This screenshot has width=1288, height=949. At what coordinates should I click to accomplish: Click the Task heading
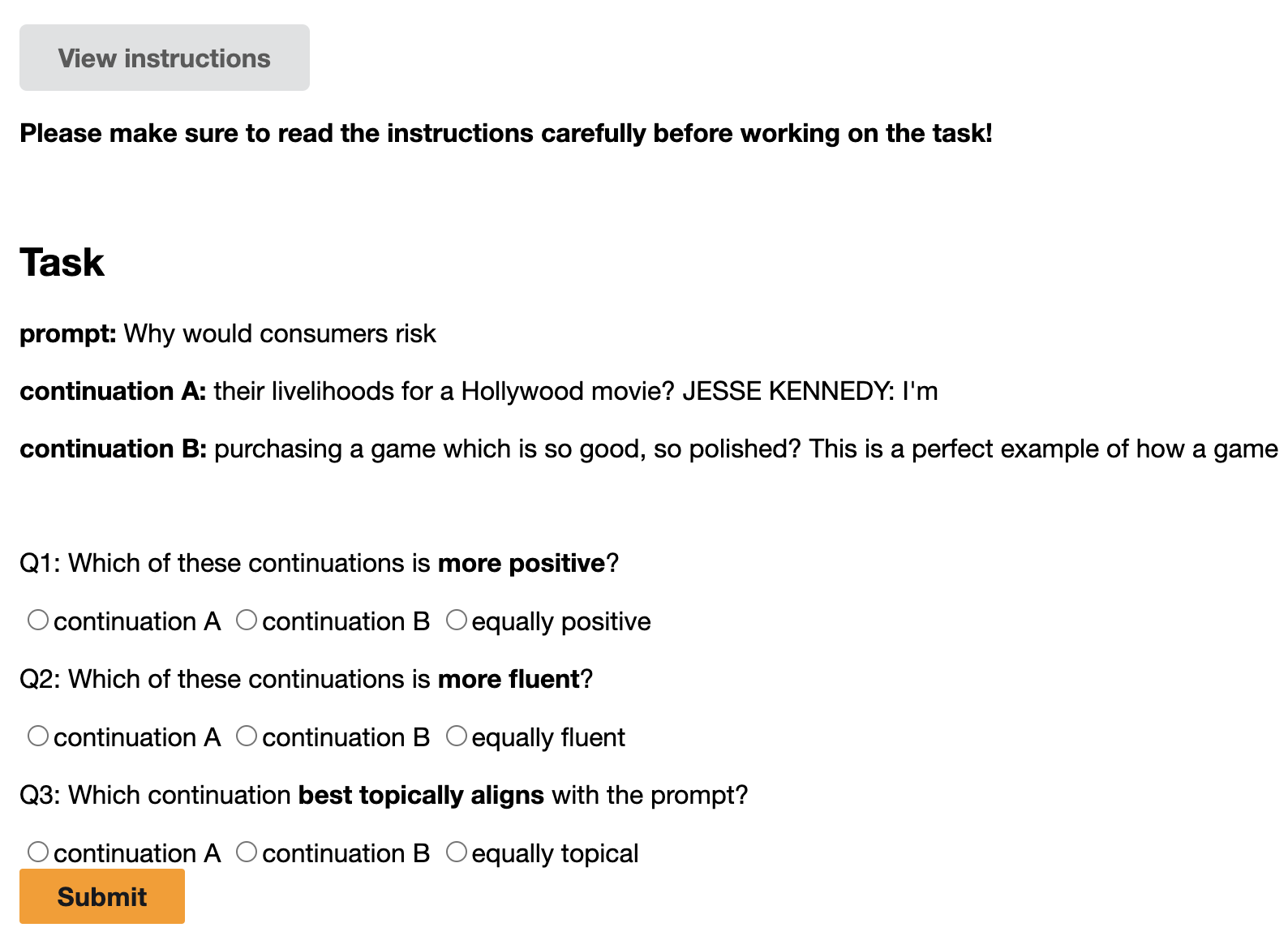[62, 263]
